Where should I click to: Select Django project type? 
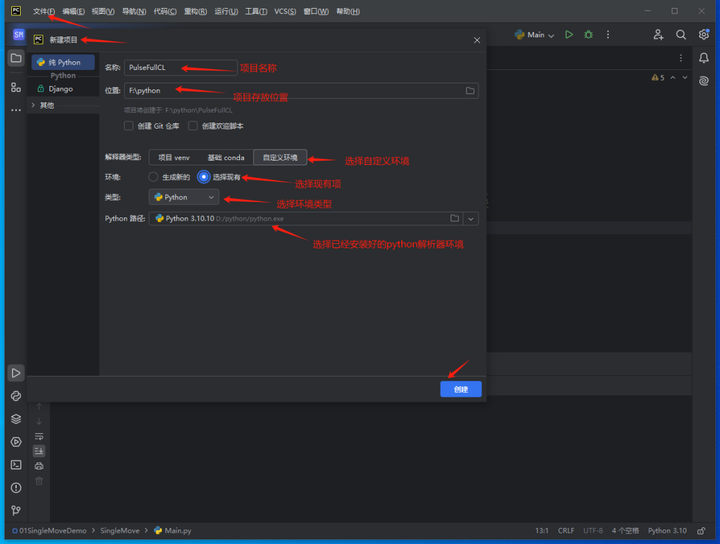(x=63, y=89)
